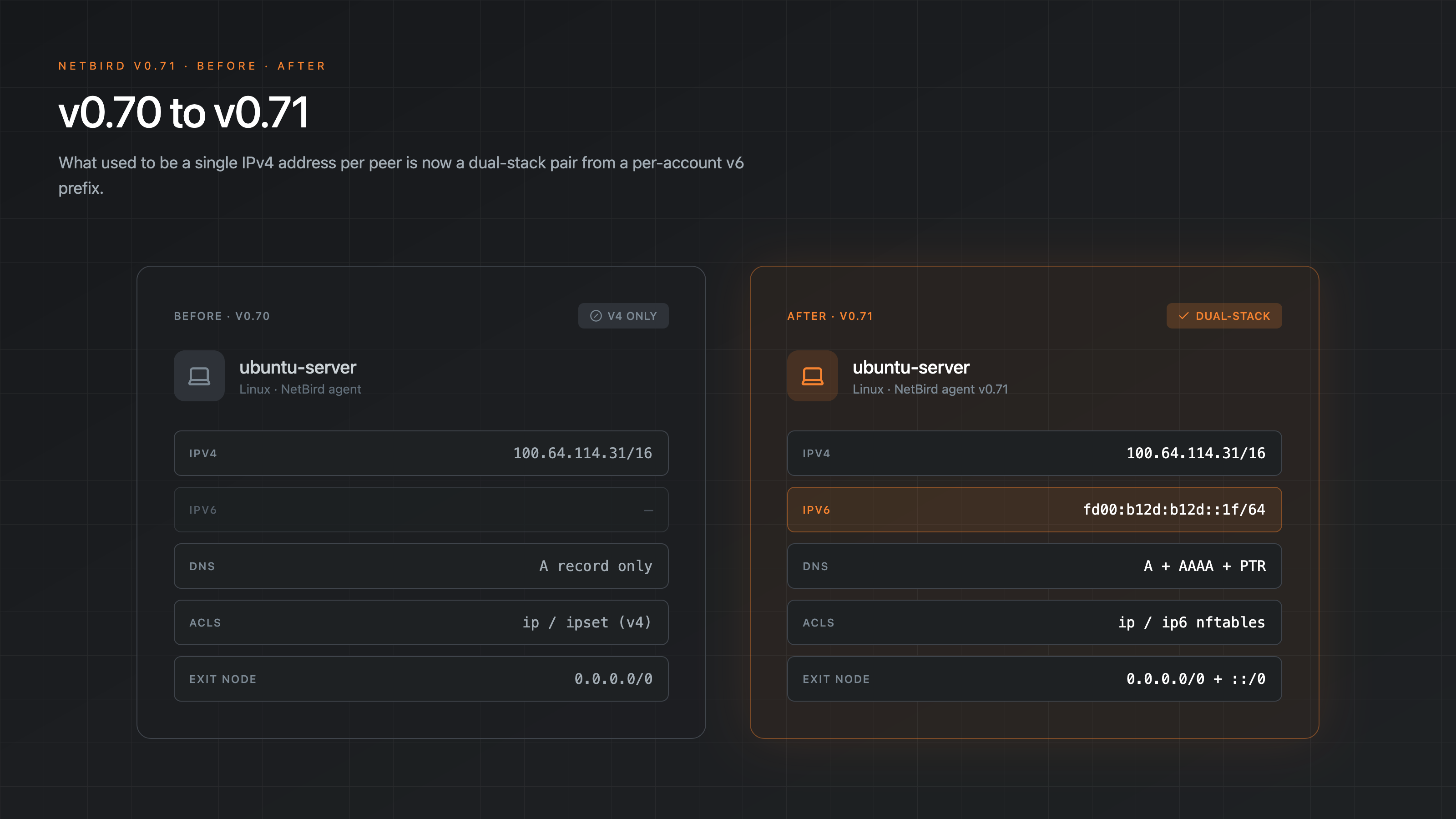The height and width of the screenshot is (819, 1456).
Task: Click 'NETBIRD V0.71 · BEFORE · AFTER' overline
Action: coord(192,66)
